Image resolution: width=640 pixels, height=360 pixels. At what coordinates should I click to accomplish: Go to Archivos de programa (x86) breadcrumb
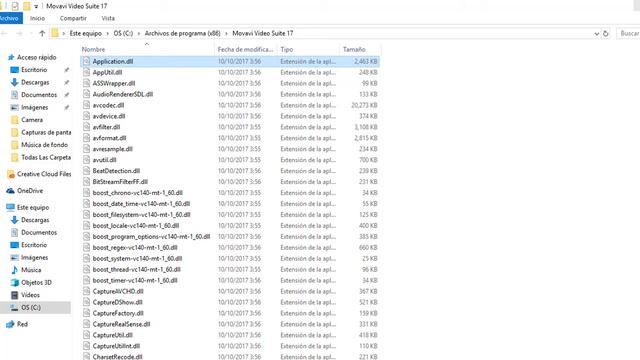click(x=182, y=33)
